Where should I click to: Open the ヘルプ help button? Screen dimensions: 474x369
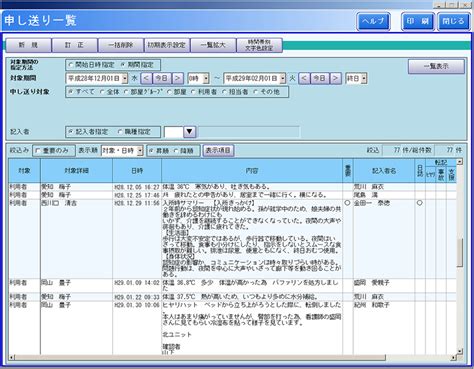pyautogui.click(x=373, y=21)
